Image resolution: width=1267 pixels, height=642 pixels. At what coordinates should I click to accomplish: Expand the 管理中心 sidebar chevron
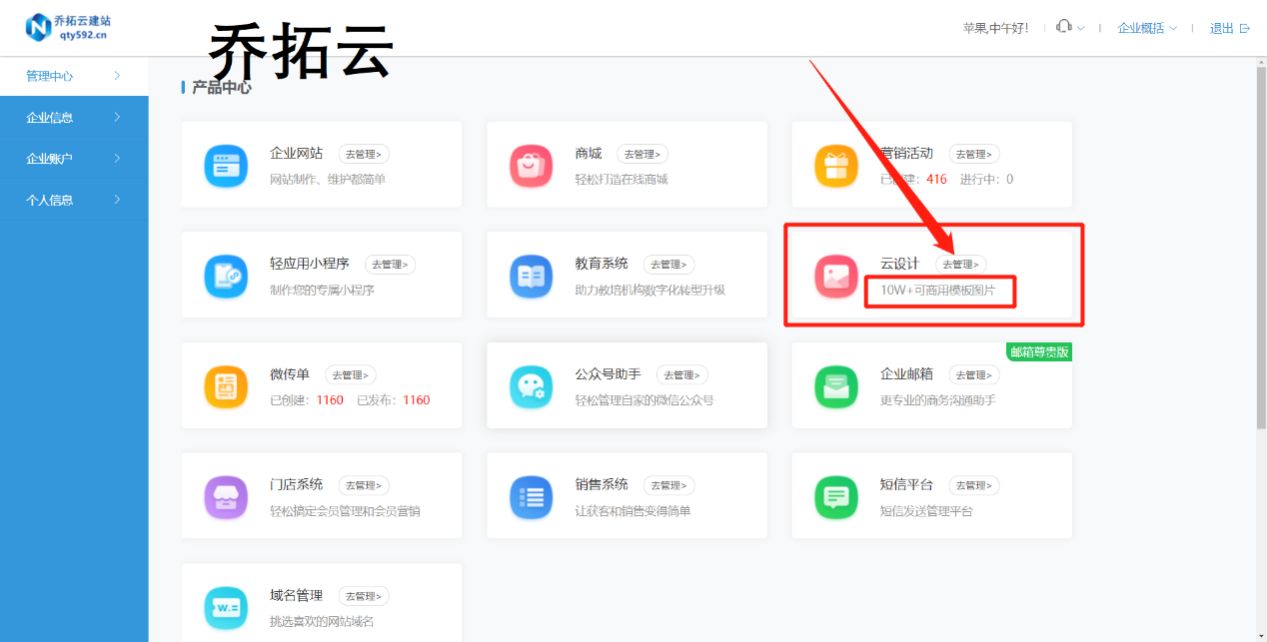click(117, 76)
